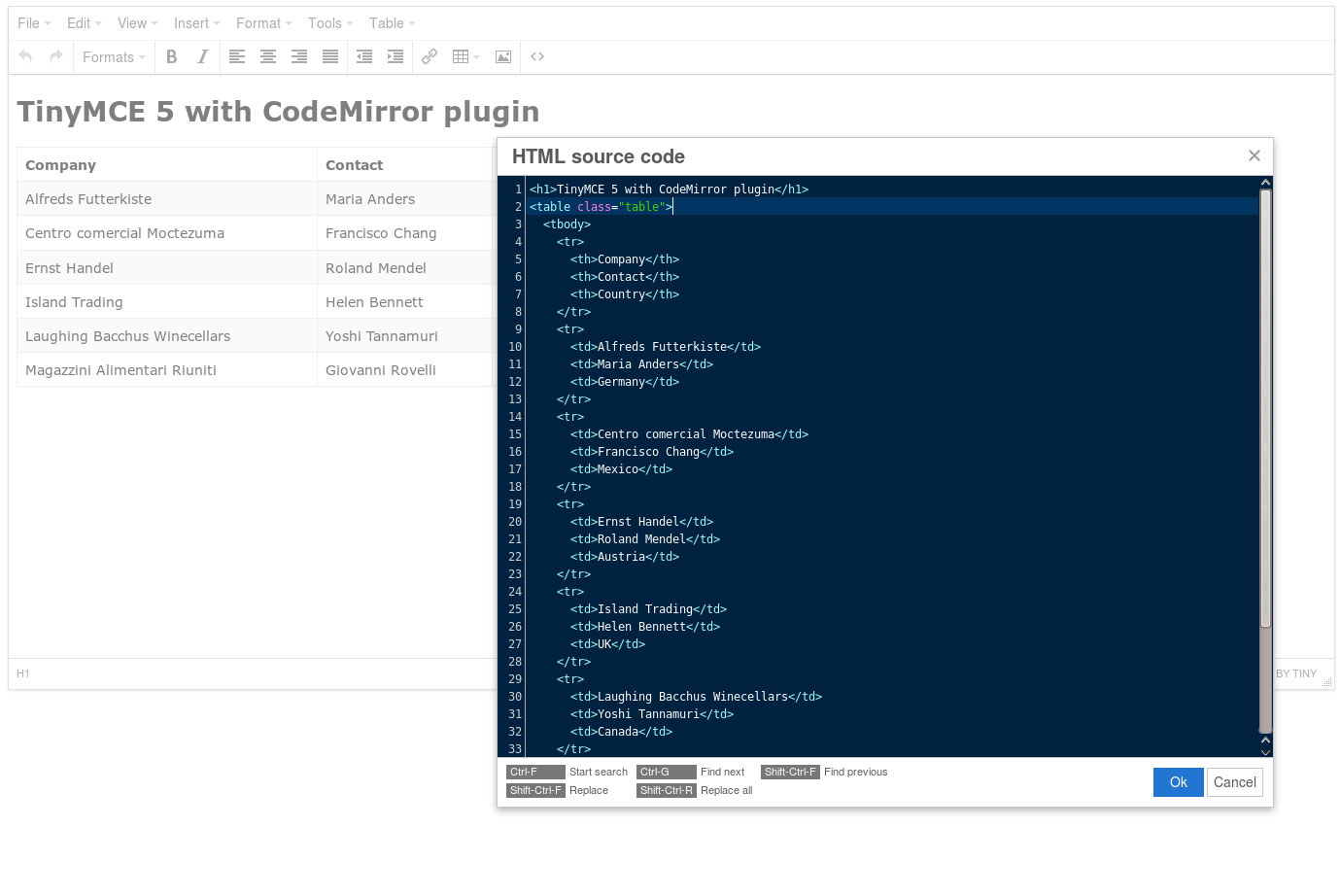Click the Company column header
The height and width of the screenshot is (896, 1341).
coord(167,165)
